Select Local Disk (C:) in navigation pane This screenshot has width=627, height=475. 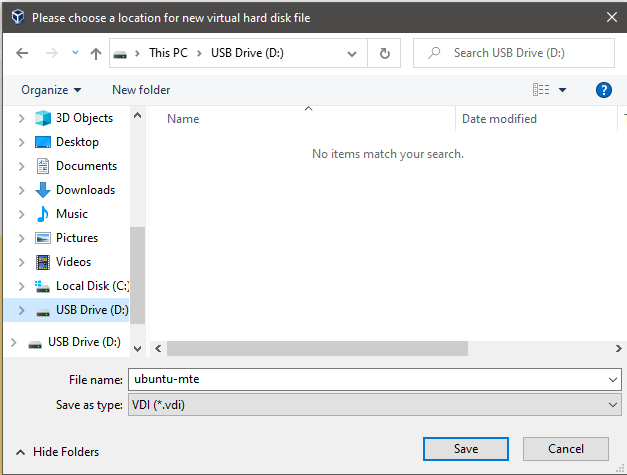(x=92, y=286)
